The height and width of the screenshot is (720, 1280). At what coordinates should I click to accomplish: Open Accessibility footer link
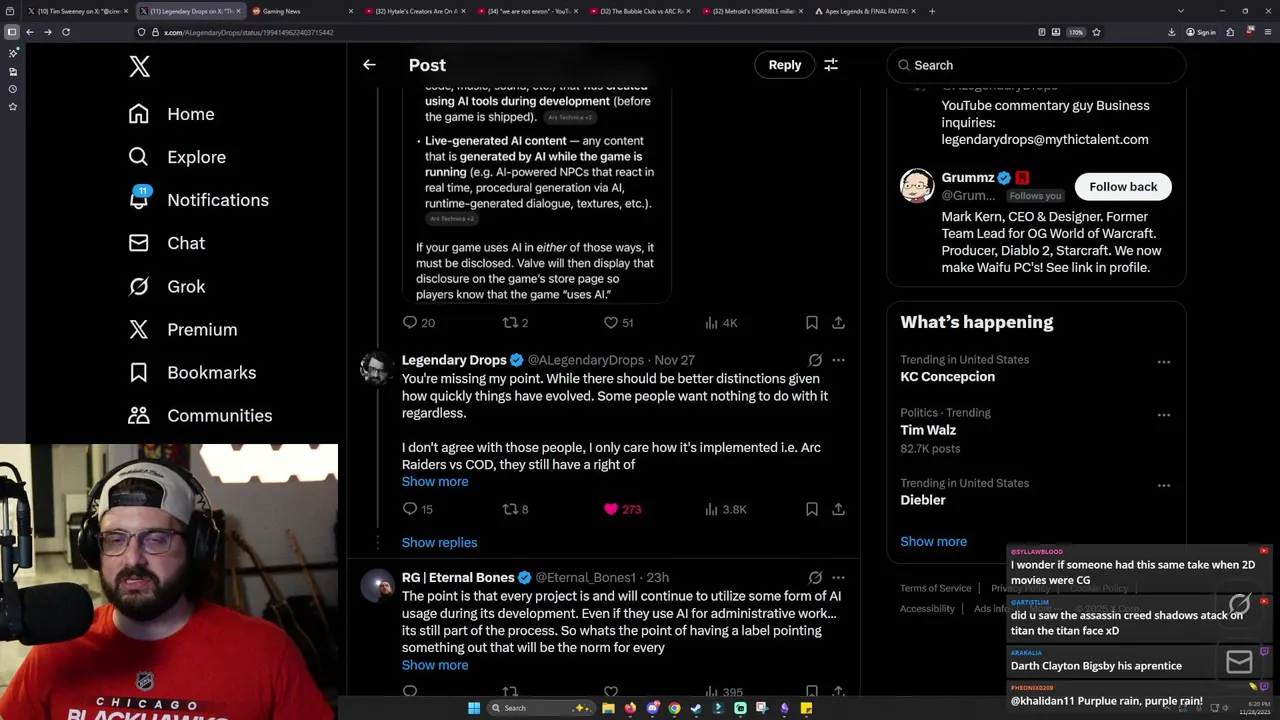click(x=927, y=608)
